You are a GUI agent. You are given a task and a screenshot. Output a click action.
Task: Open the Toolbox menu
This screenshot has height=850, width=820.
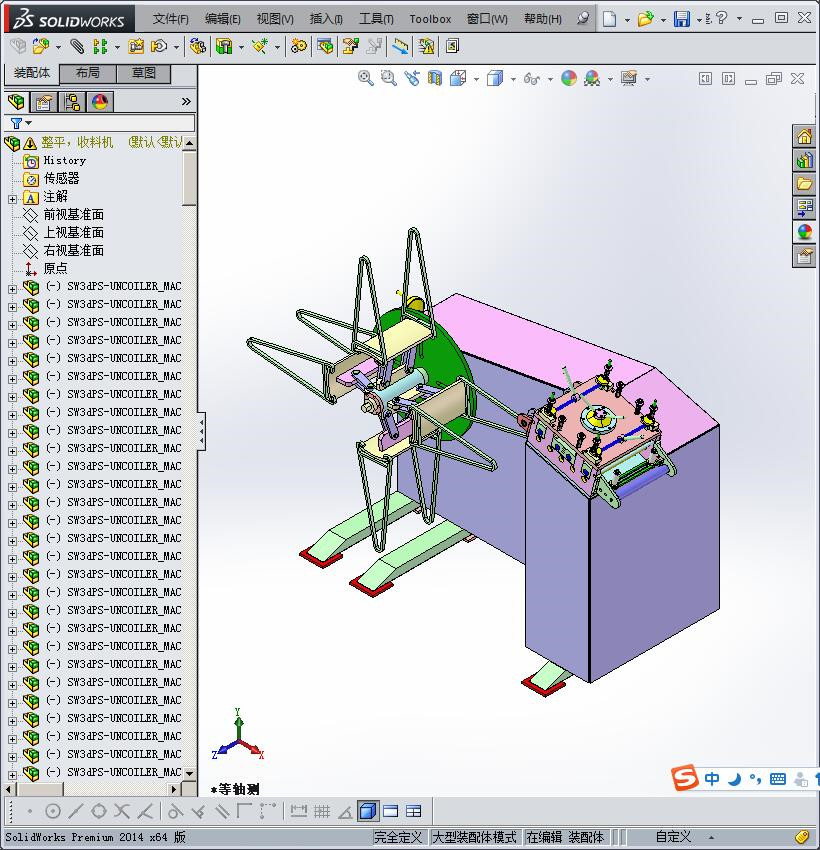click(430, 19)
